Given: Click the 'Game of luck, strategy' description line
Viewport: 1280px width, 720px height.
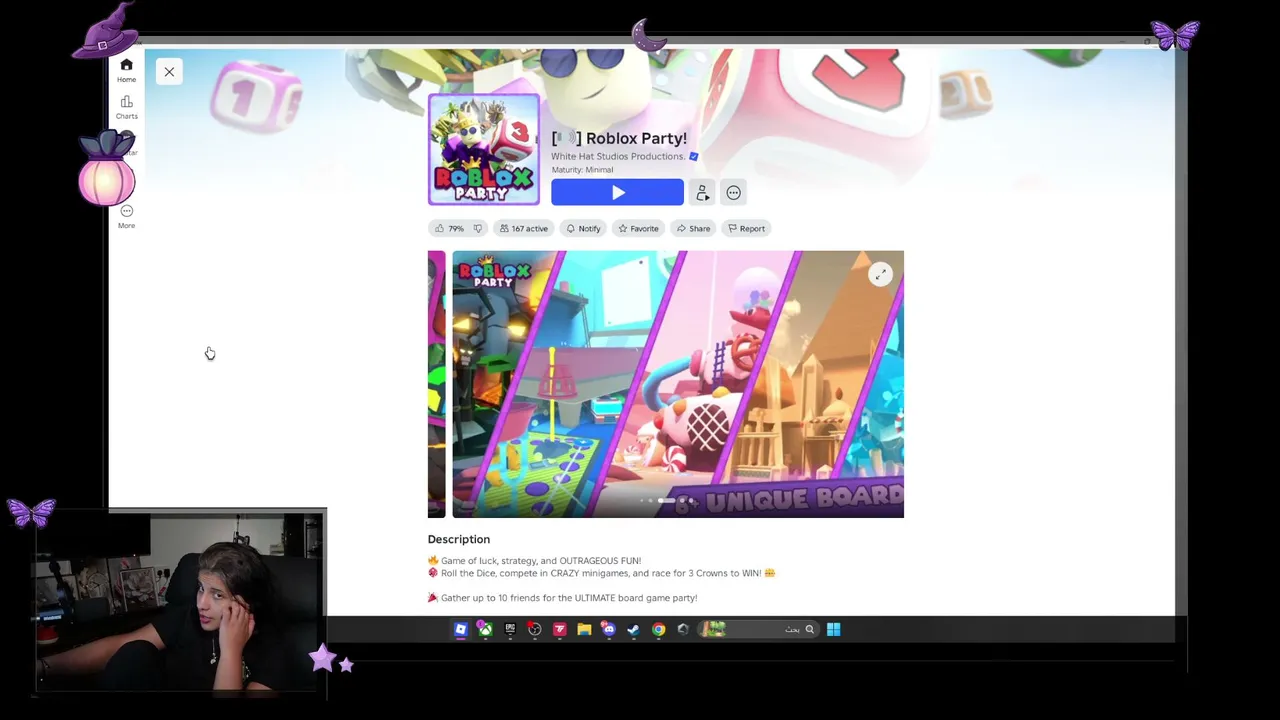Looking at the screenshot, I should (x=535, y=561).
